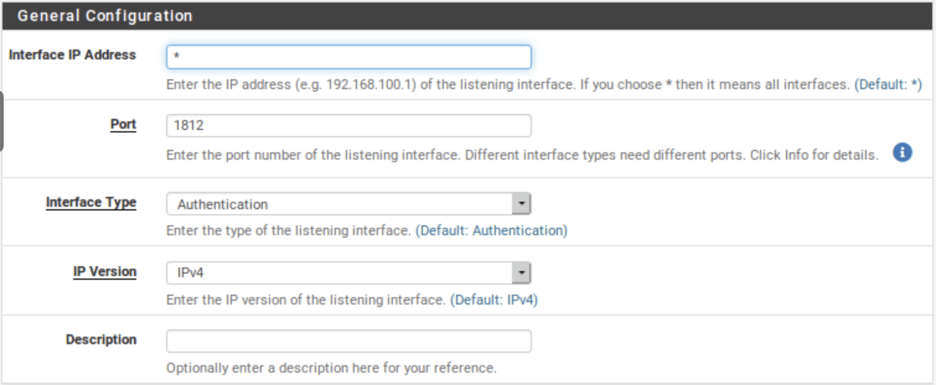Click the '(Default: Authentication)' hint text
936x385 pixels.
click(x=491, y=230)
